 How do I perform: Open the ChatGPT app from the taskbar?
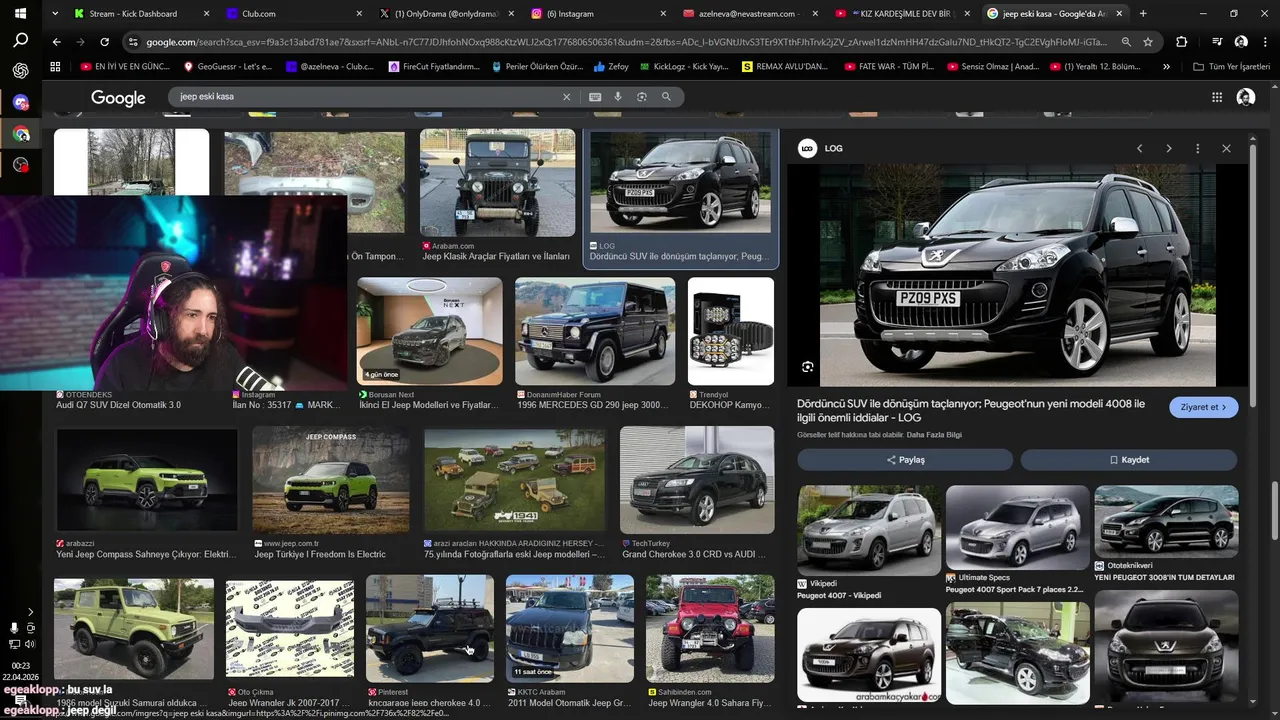(21, 71)
